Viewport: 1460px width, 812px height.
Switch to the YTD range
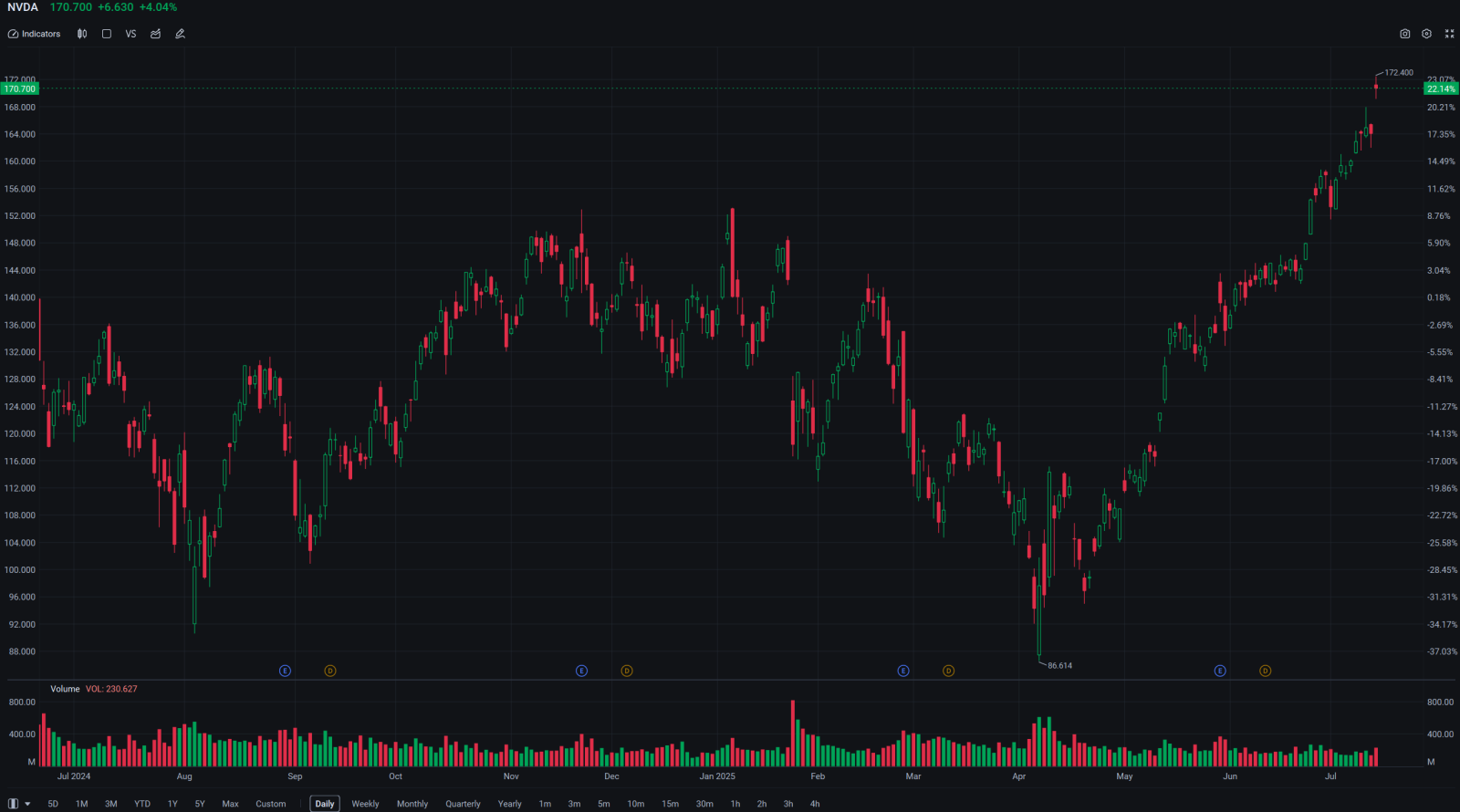pyautogui.click(x=142, y=804)
